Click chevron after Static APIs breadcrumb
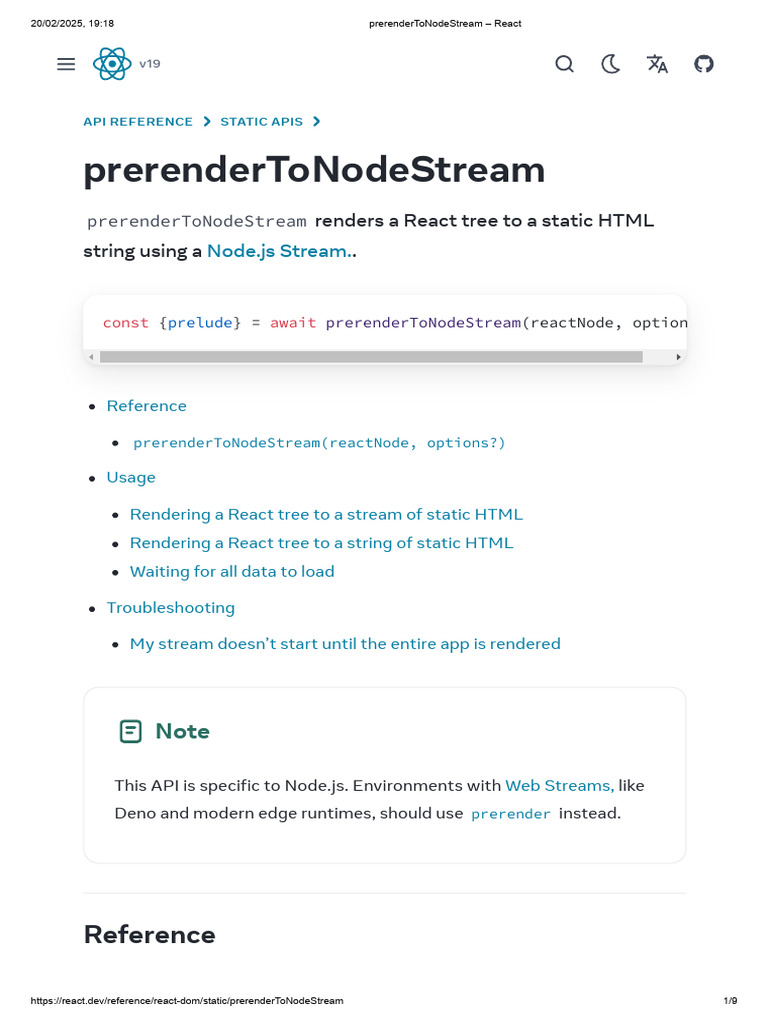Screen dimensions: 768x1024 tap(317, 122)
